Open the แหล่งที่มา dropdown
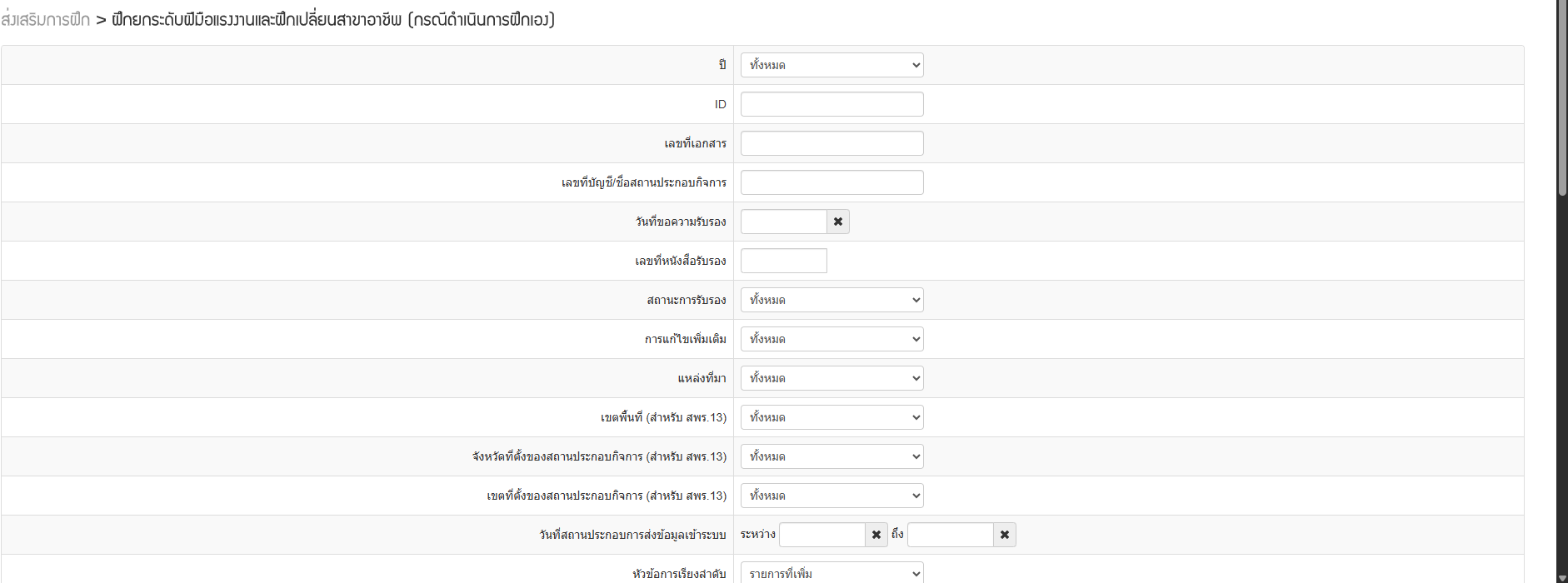This screenshot has width=1568, height=583. (x=831, y=378)
